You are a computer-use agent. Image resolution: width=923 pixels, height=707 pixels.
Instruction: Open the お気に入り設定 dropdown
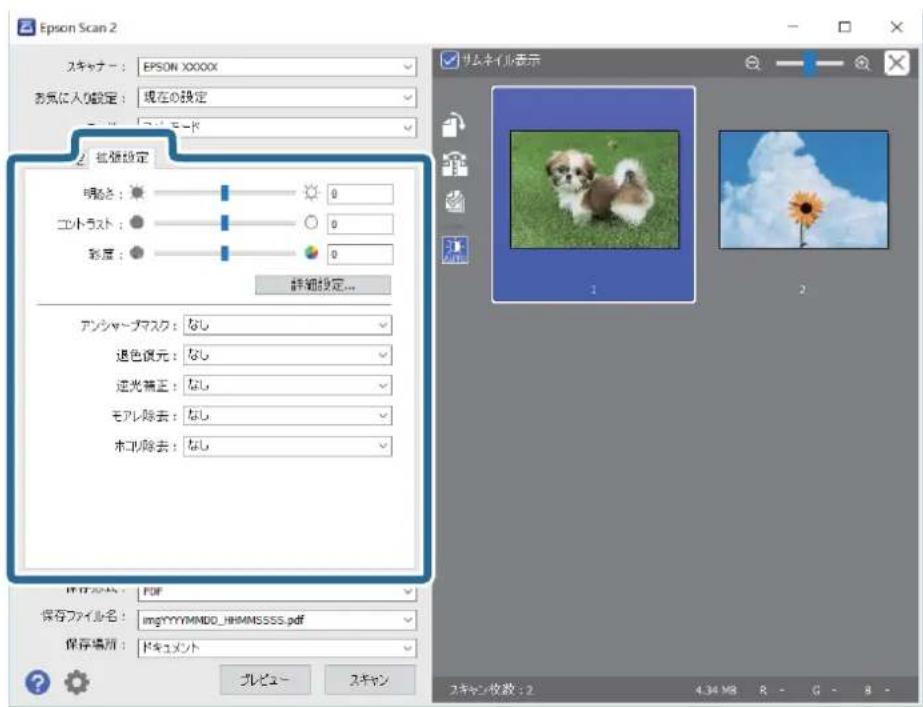(277, 97)
